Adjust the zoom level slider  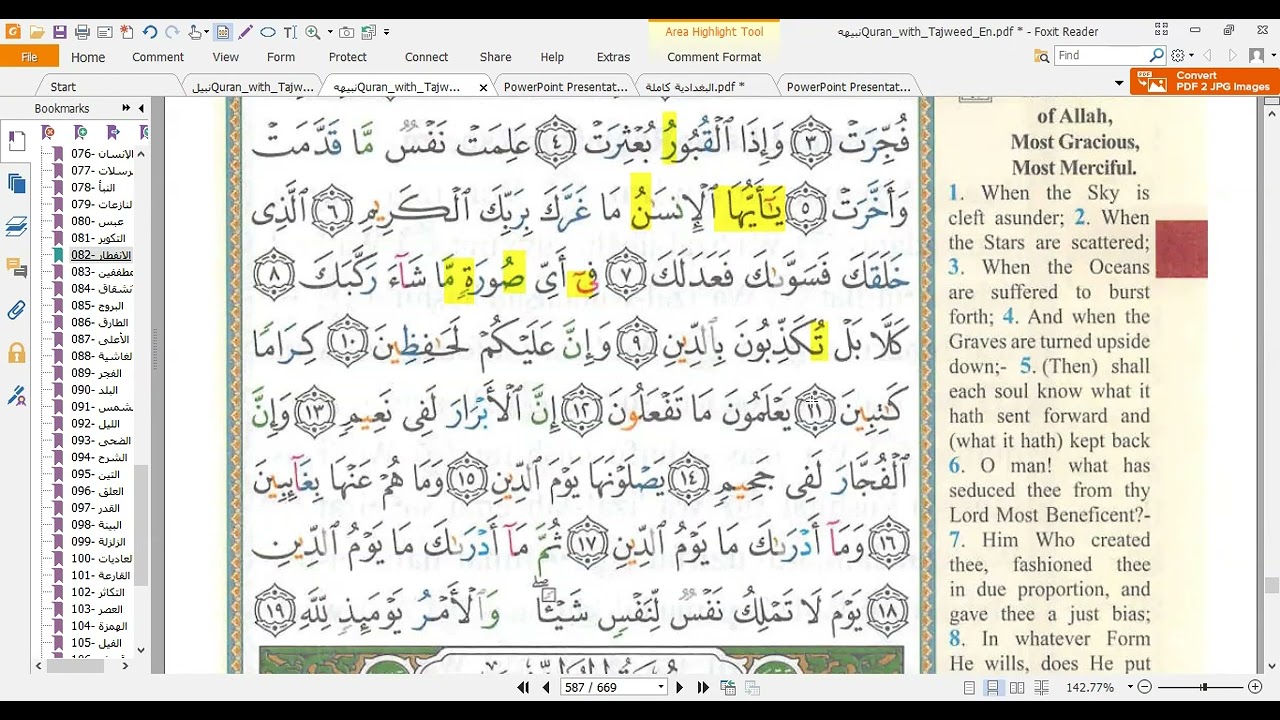pos(1204,687)
